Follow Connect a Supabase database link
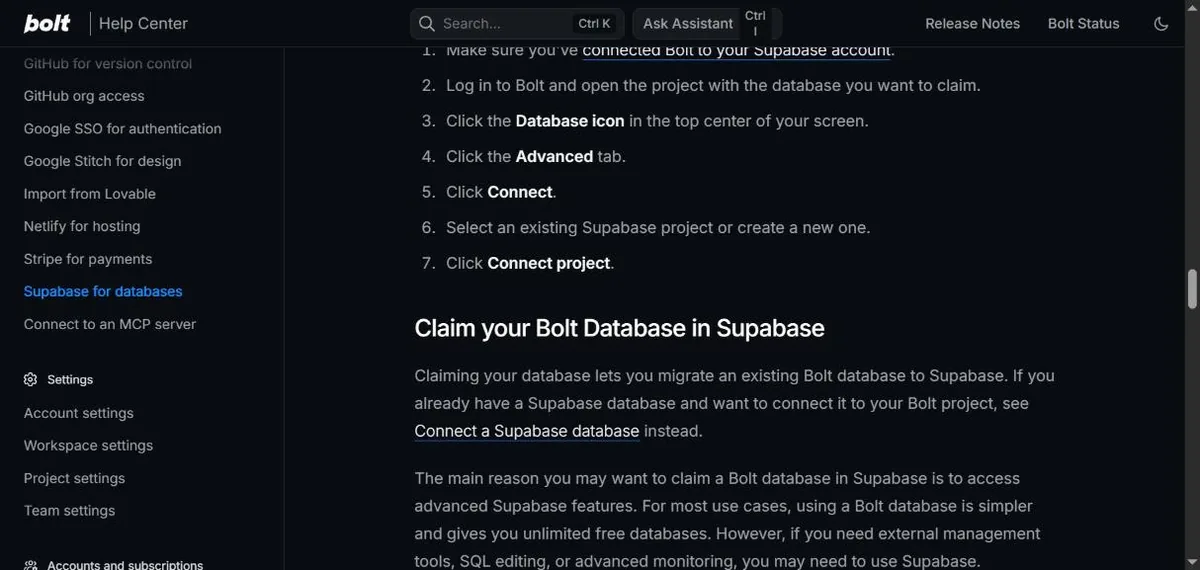 [x=527, y=431]
